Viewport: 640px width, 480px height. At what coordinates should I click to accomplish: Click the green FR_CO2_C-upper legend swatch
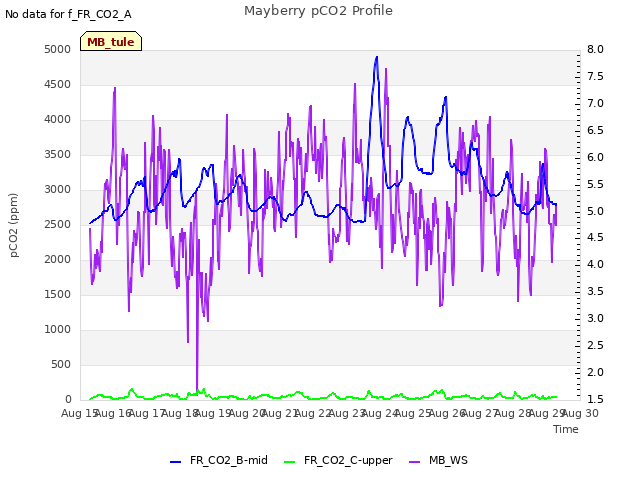tap(289, 462)
